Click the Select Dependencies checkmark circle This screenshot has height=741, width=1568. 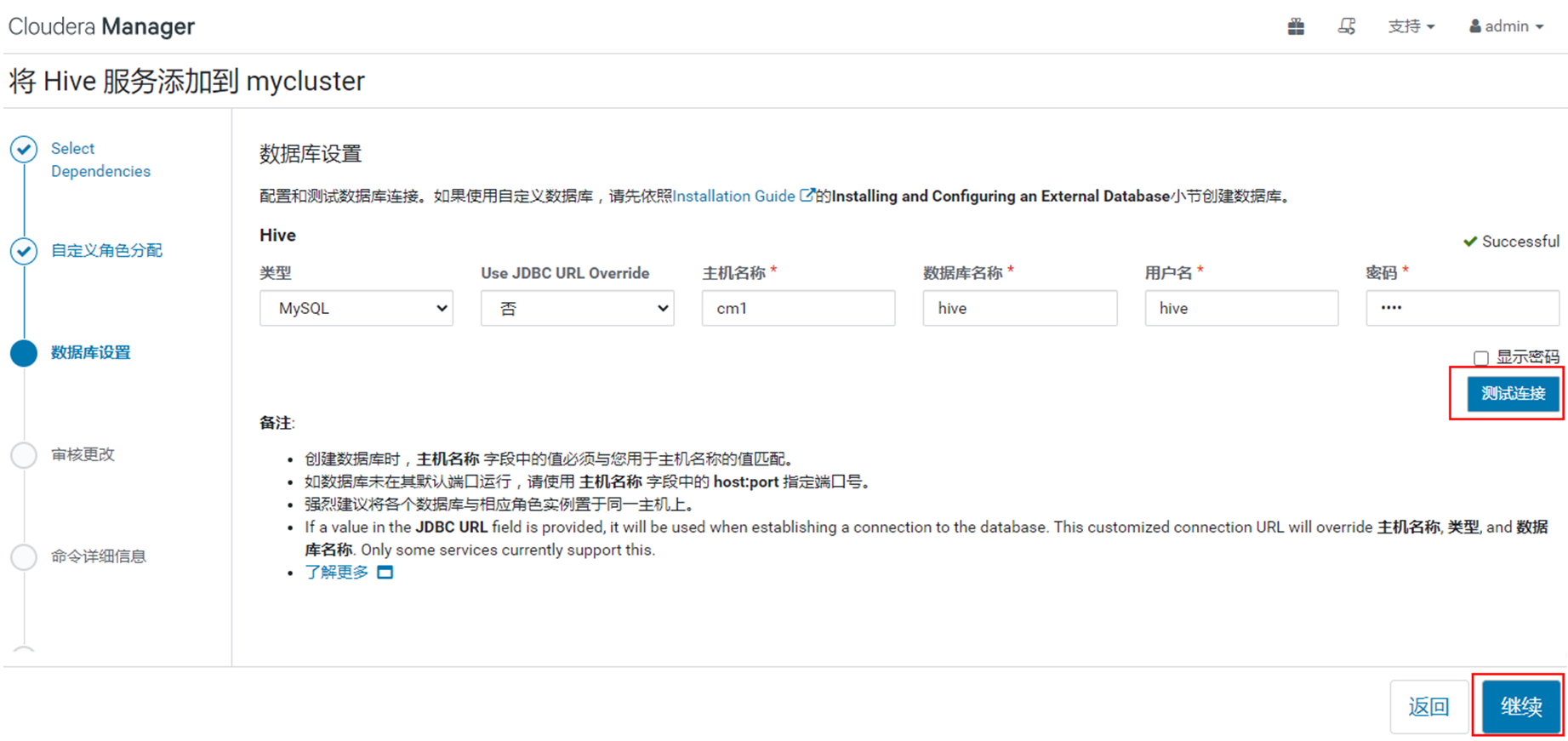point(24,150)
